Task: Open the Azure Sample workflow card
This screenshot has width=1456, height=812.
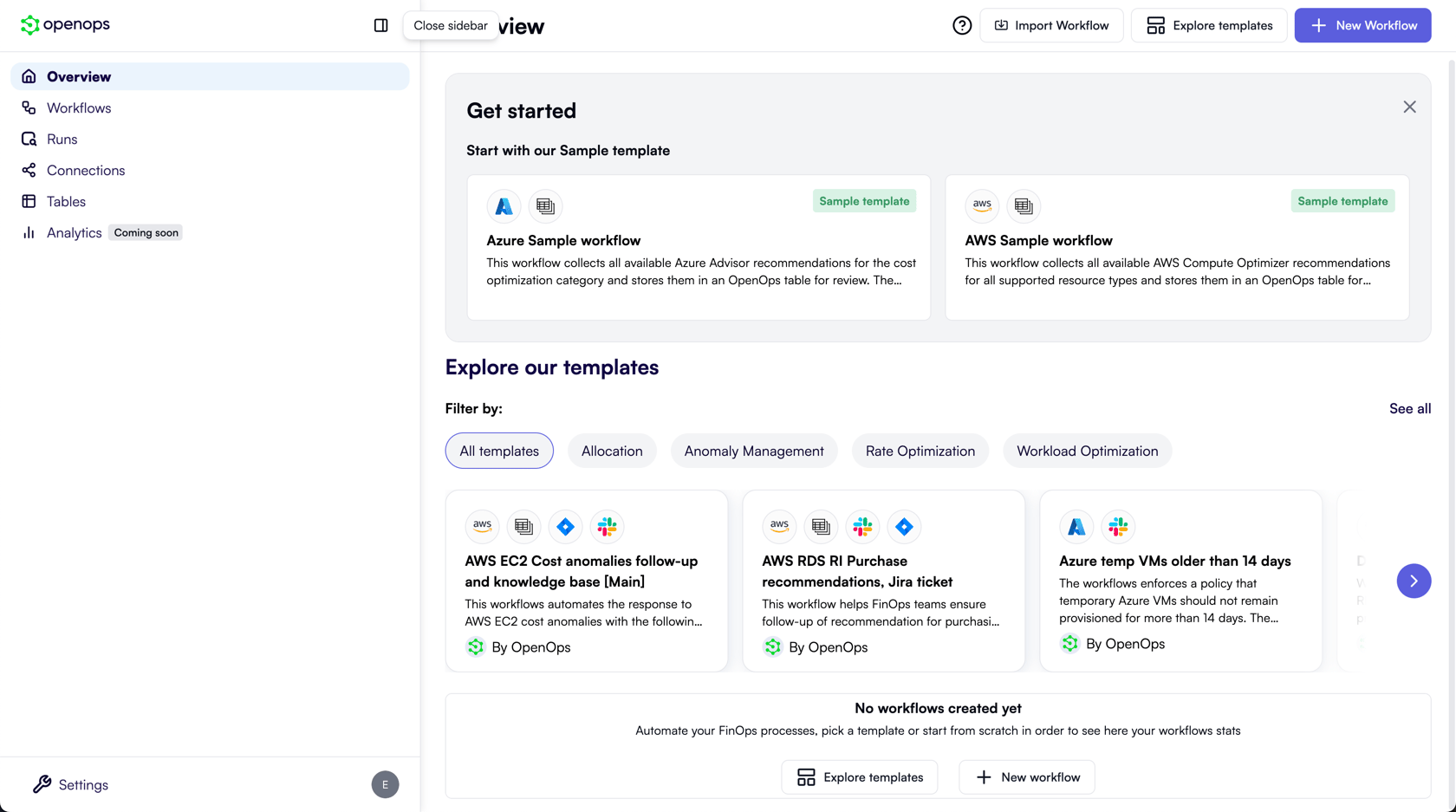Action: click(x=699, y=248)
